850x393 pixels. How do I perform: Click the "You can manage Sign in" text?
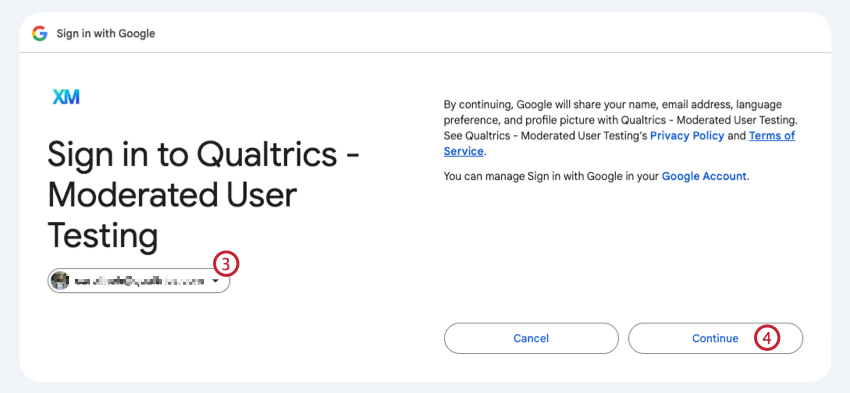496,176
